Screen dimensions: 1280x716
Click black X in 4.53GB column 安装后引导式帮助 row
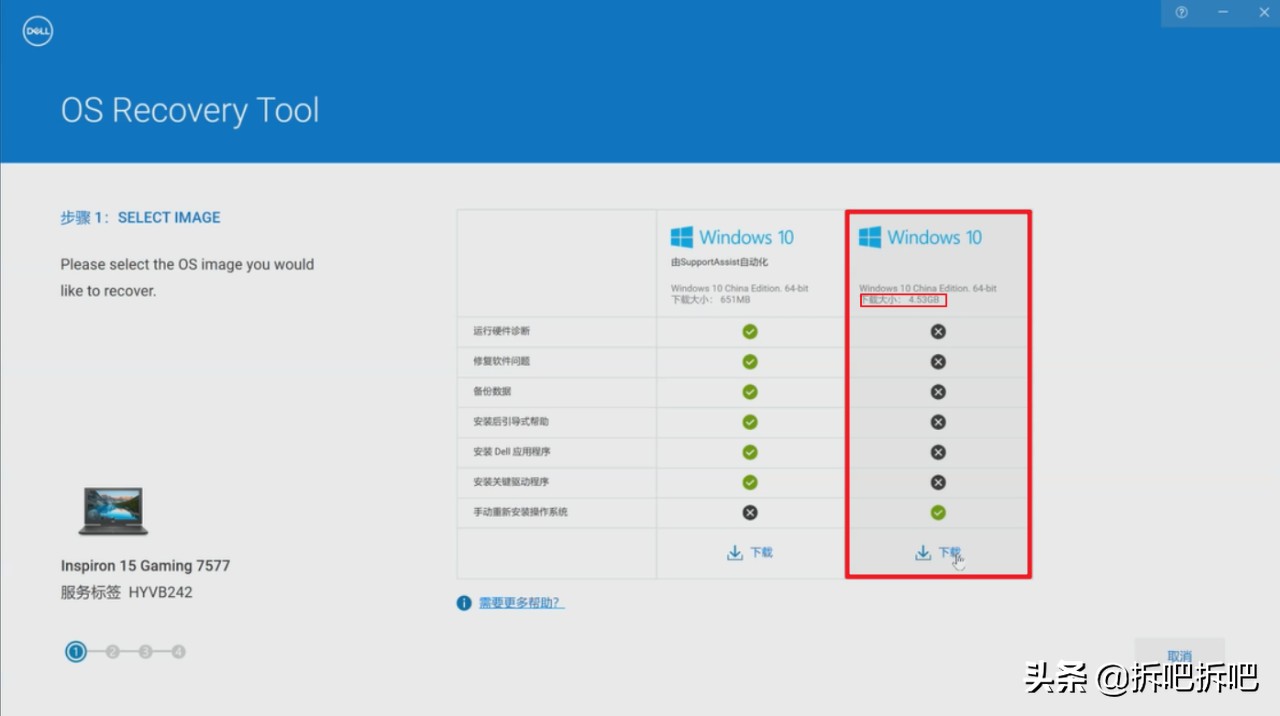click(938, 422)
